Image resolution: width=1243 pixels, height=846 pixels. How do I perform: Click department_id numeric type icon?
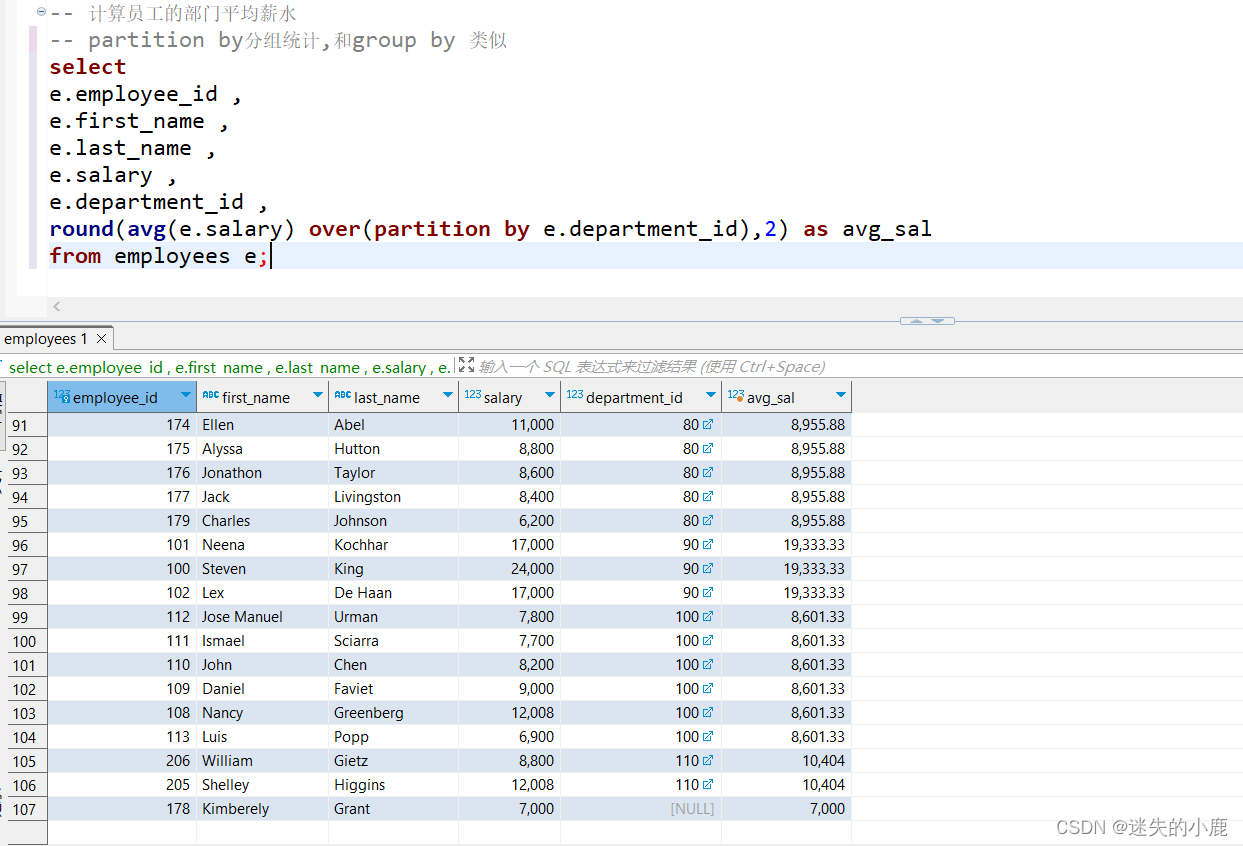tap(575, 396)
